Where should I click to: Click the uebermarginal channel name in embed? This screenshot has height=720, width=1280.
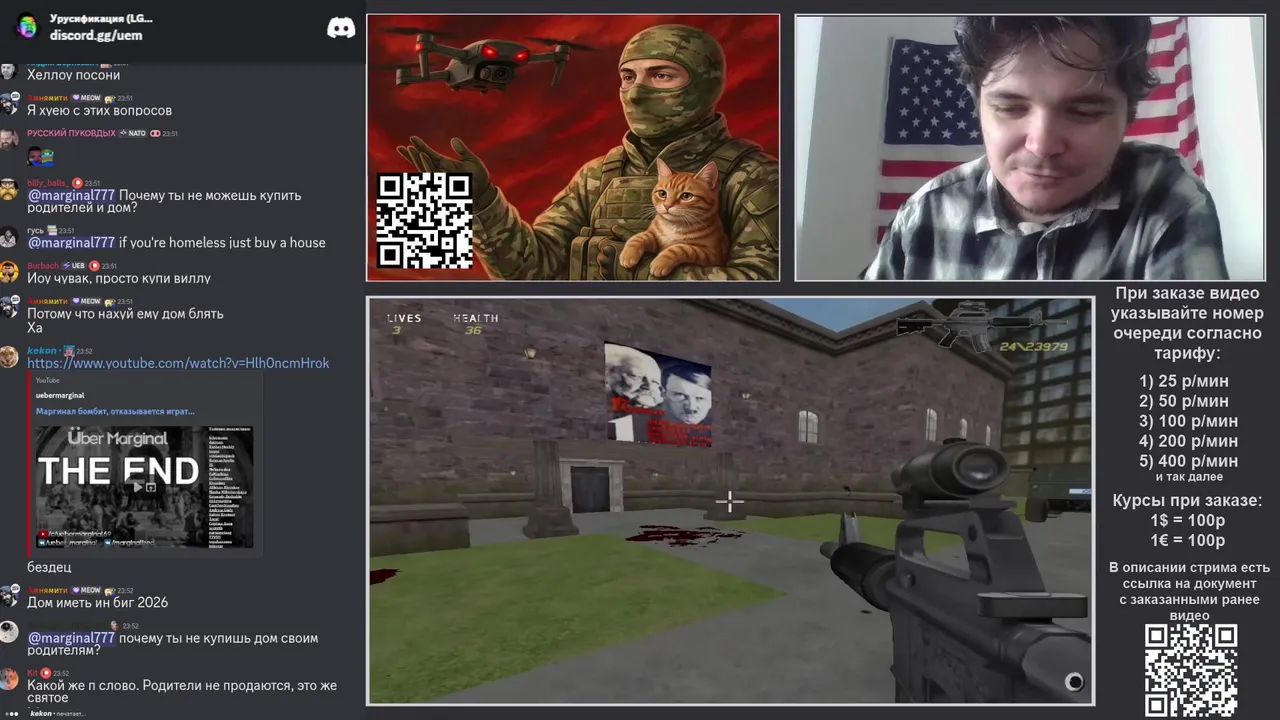(x=60, y=395)
